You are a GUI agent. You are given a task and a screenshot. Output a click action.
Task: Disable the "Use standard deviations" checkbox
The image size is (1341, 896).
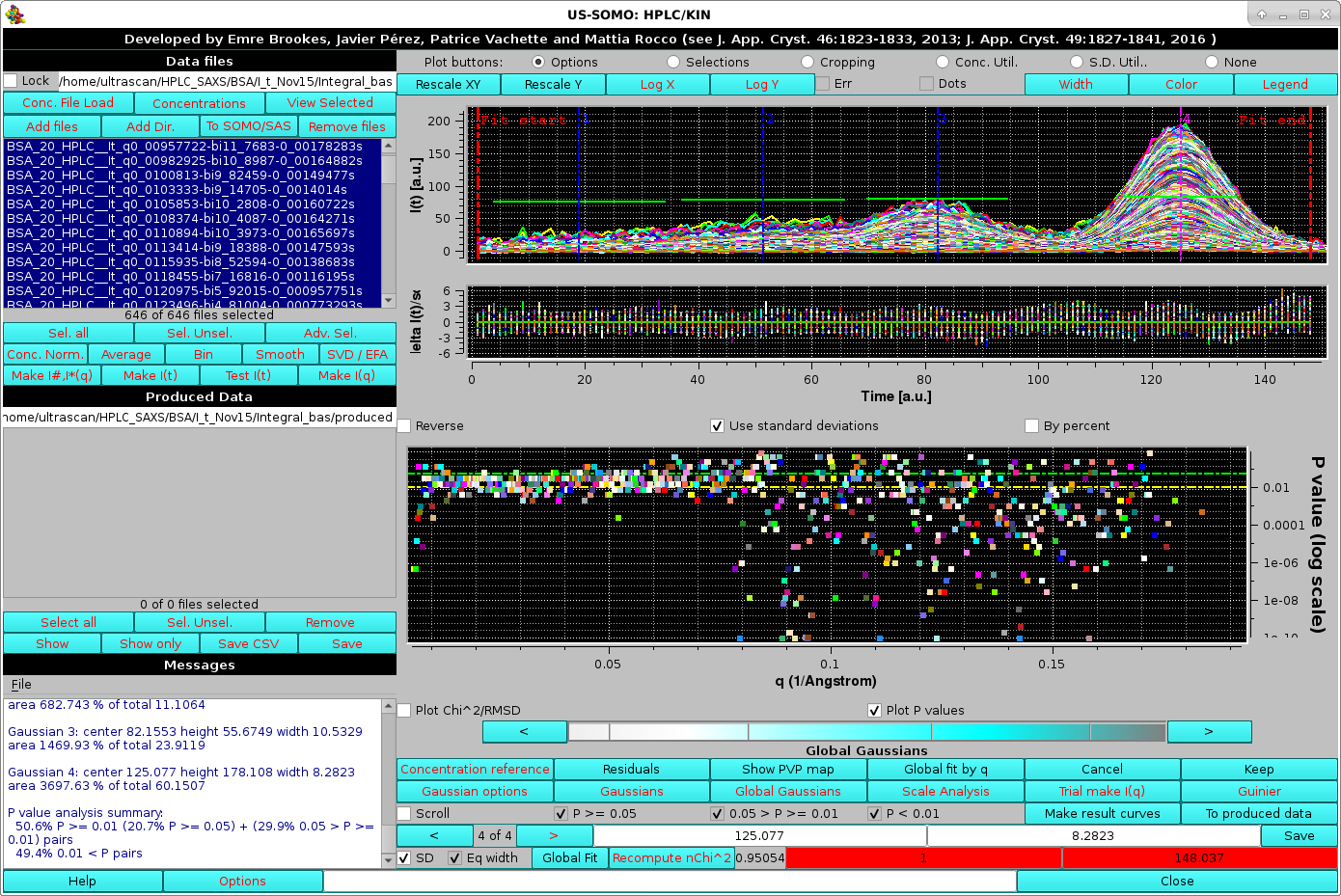(717, 425)
